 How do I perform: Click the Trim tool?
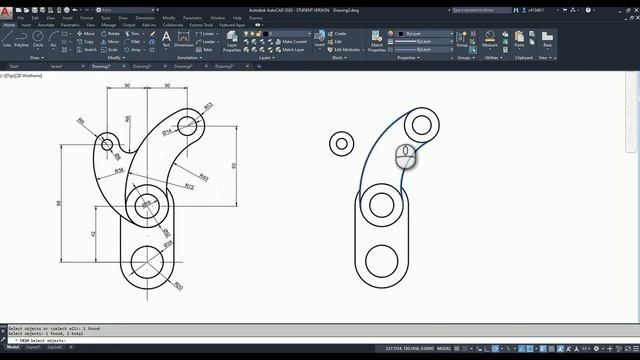click(132, 33)
